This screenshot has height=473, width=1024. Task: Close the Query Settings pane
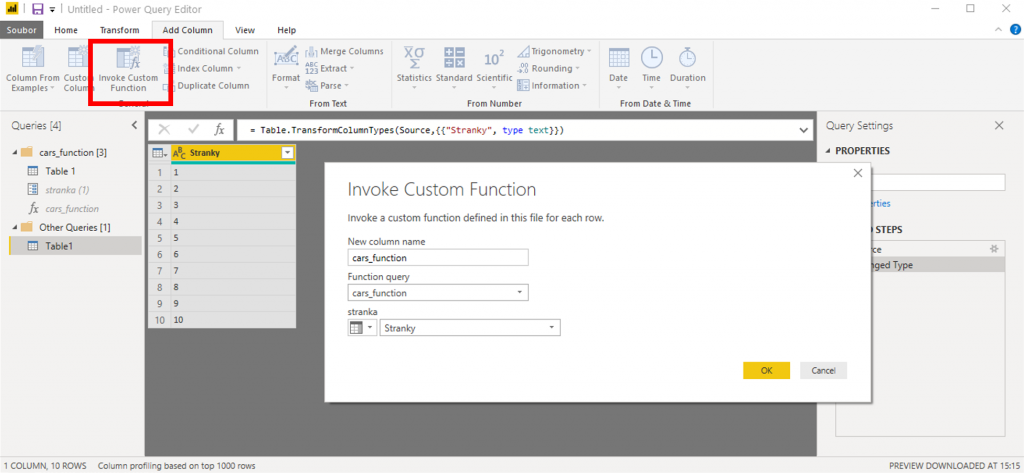click(x=999, y=125)
